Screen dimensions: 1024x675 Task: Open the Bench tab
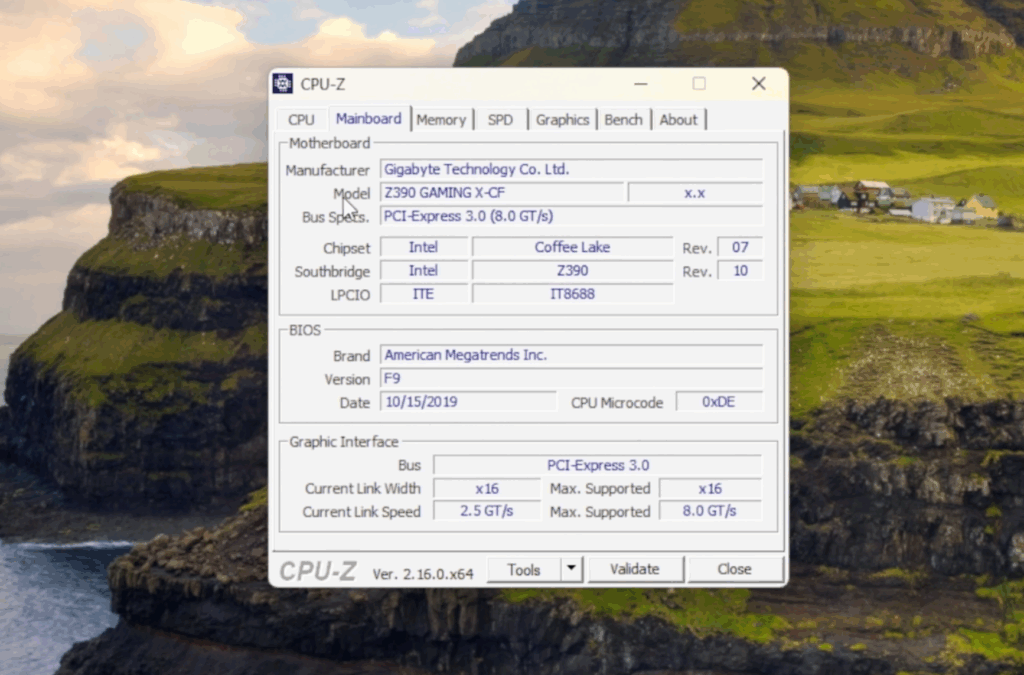(624, 119)
